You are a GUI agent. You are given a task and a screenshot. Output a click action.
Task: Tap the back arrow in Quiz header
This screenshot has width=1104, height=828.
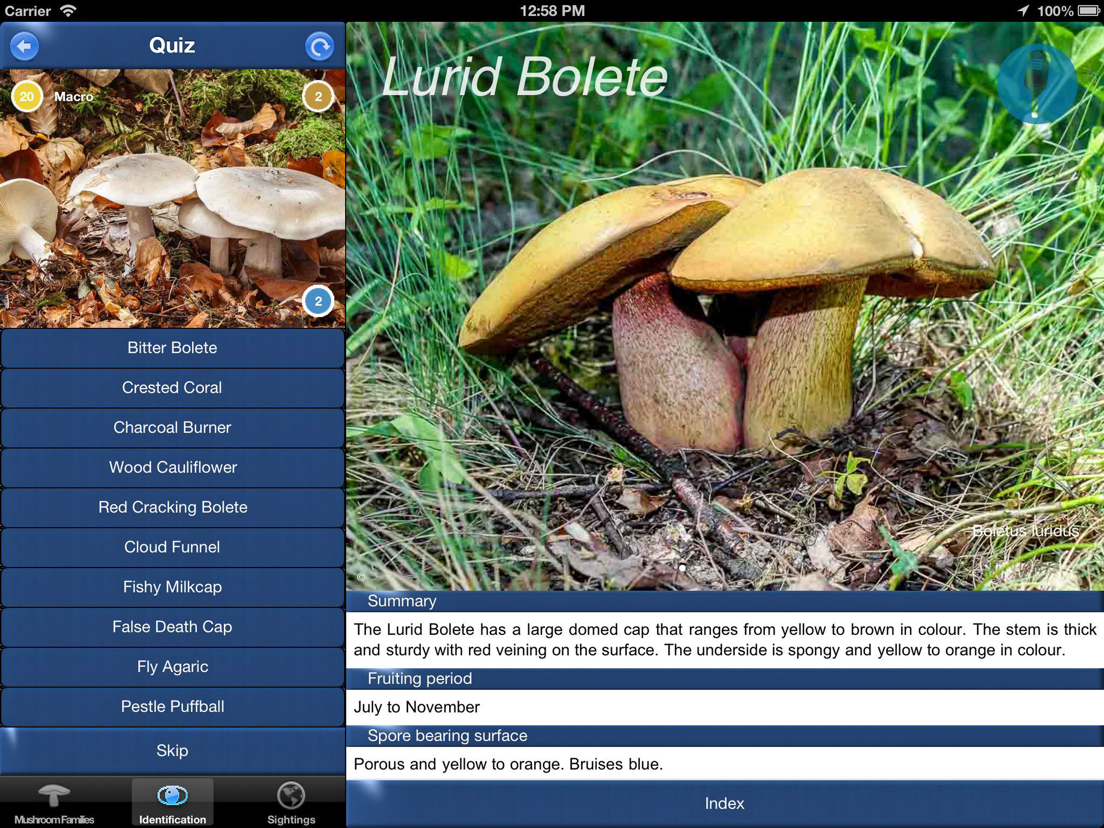[25, 46]
